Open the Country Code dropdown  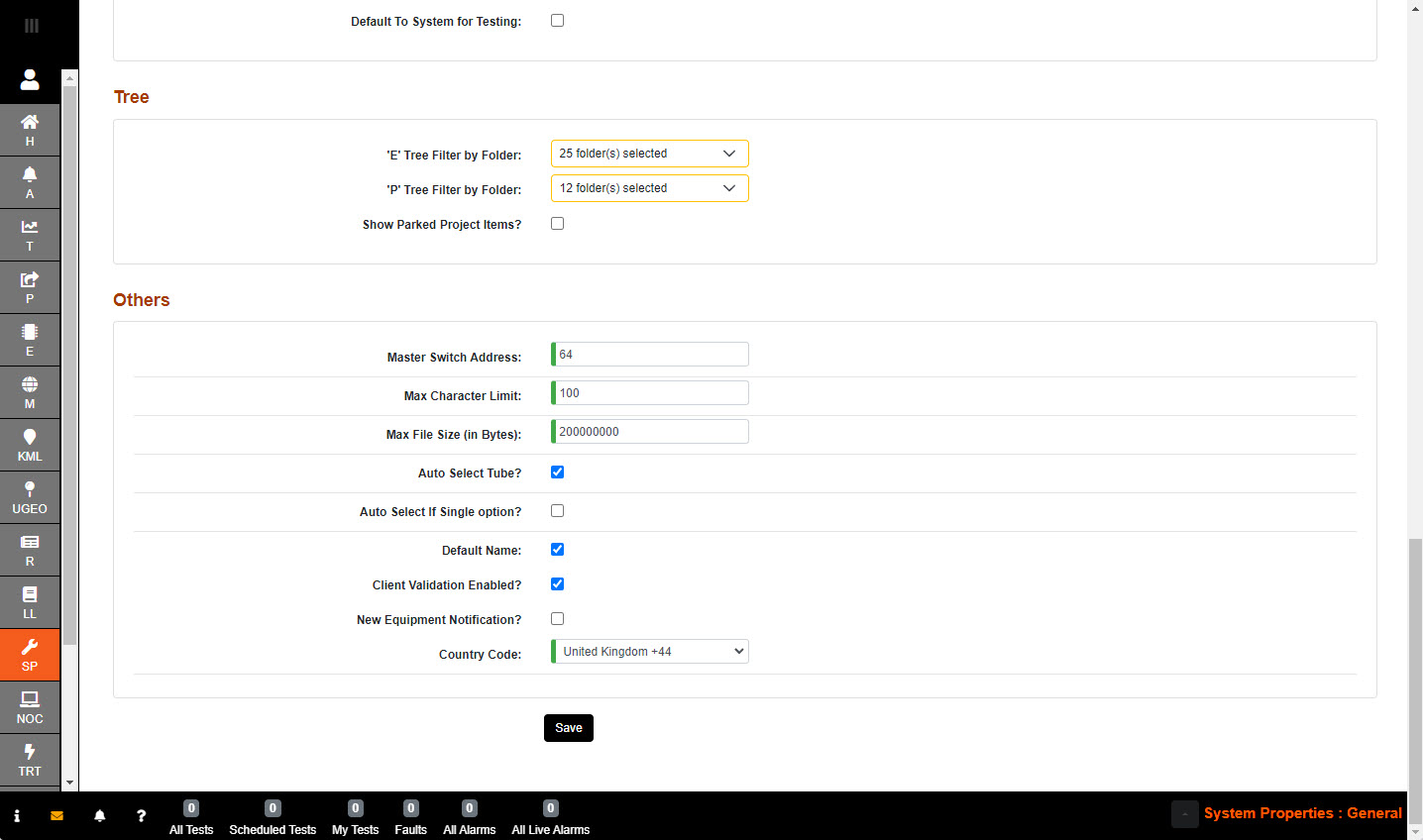649,652
